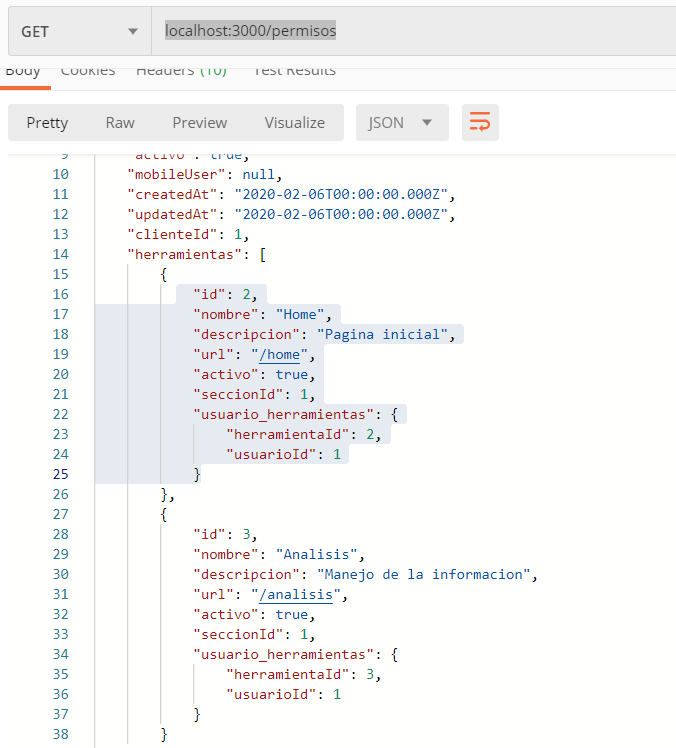Go to the Test Results tab
Screen dimensions: 676x748
tap(294, 71)
